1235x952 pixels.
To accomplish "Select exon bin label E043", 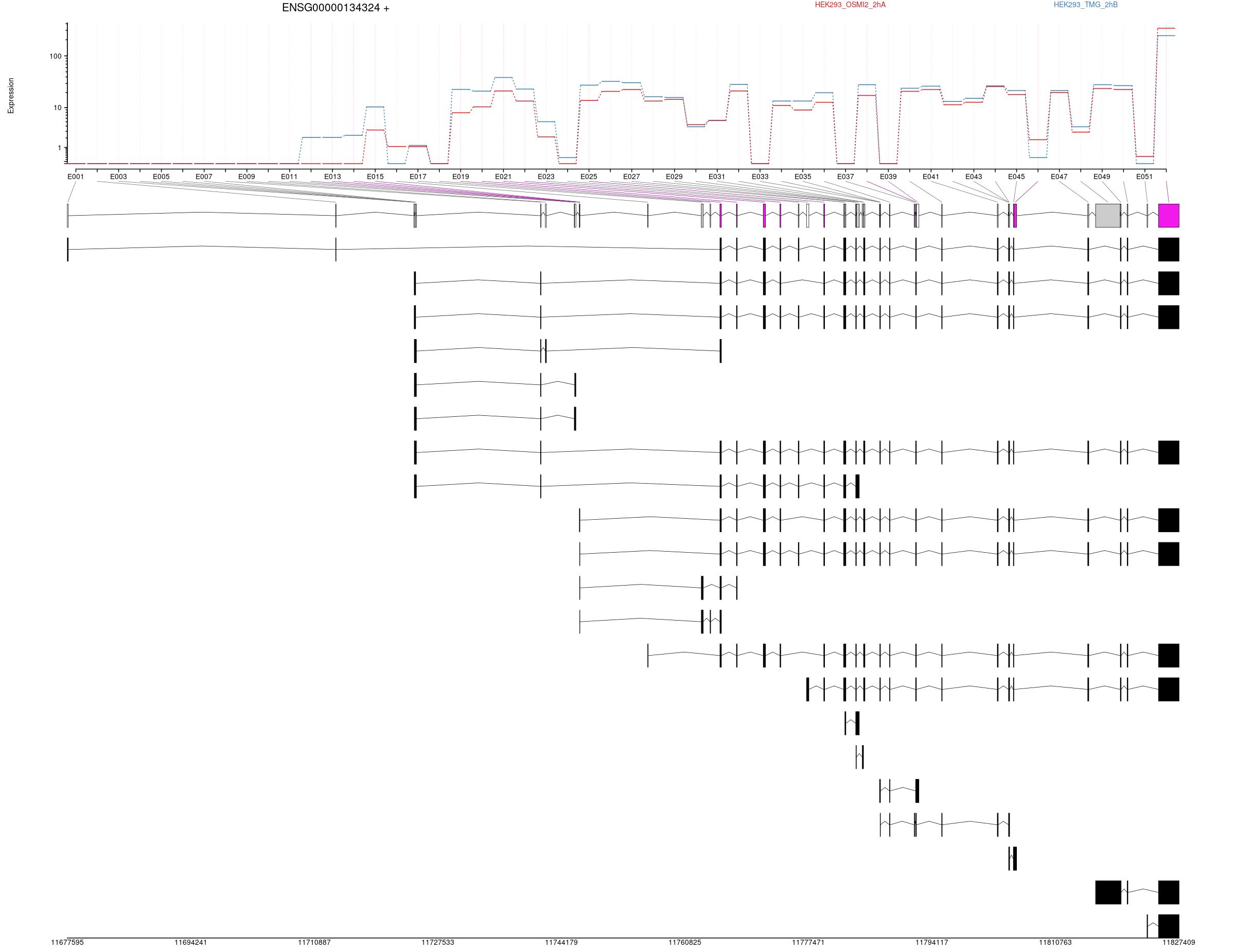I will 973,177.
